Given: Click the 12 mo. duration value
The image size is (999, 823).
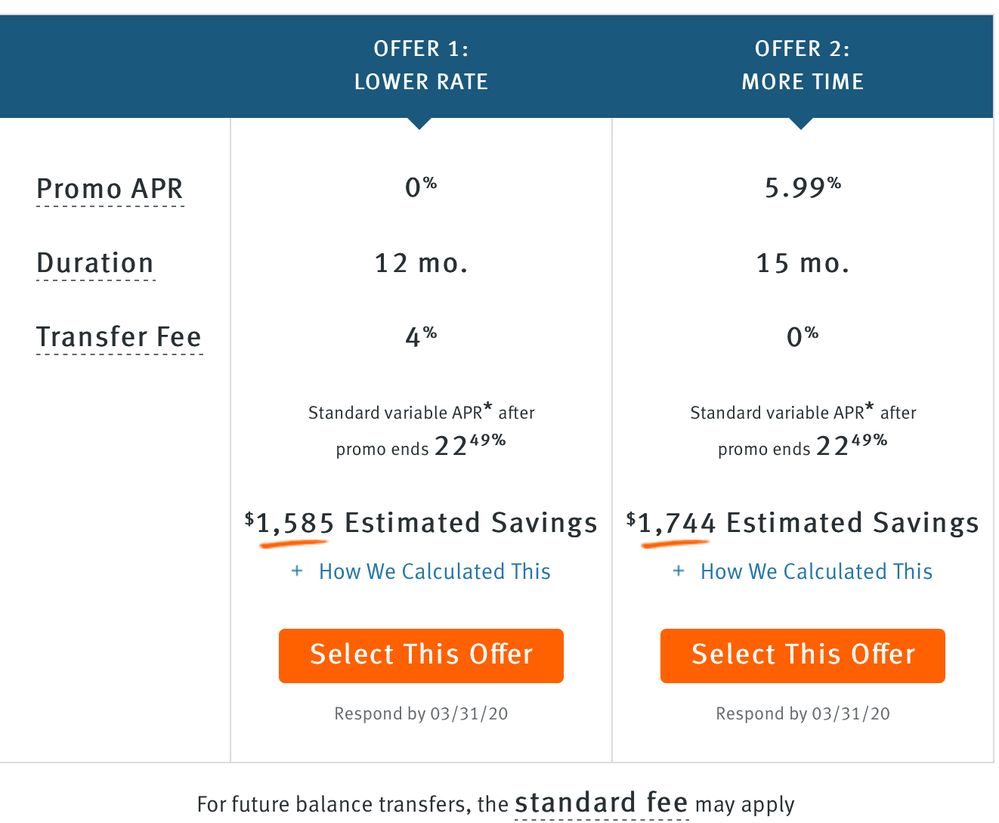Looking at the screenshot, I should tap(421, 263).
